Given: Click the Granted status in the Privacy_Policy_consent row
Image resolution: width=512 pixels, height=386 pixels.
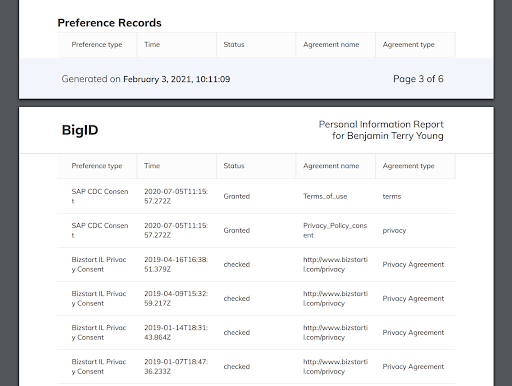Looking at the screenshot, I should (x=237, y=230).
